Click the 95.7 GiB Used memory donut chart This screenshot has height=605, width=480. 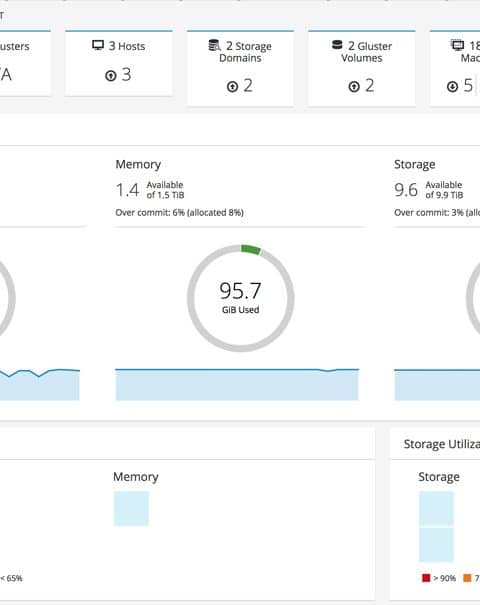tap(241, 298)
